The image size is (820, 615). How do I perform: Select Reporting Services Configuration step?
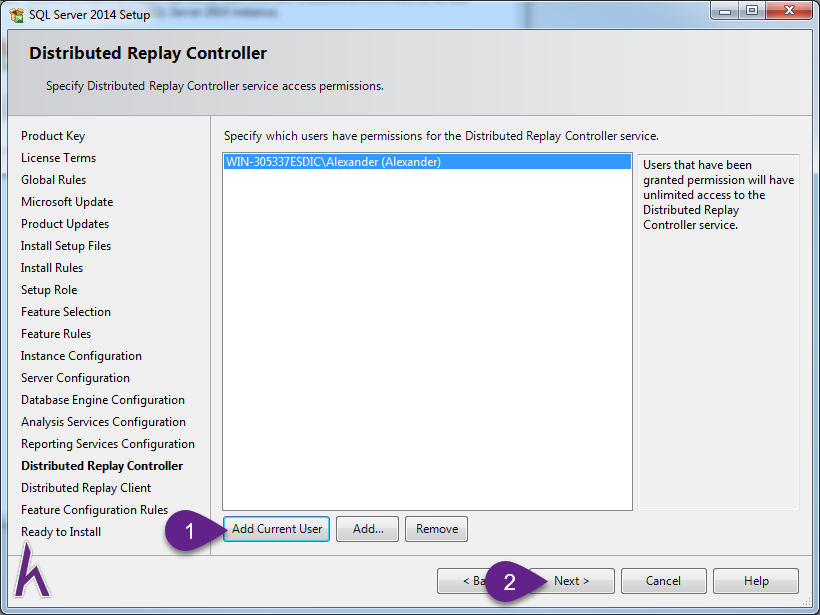pos(108,443)
